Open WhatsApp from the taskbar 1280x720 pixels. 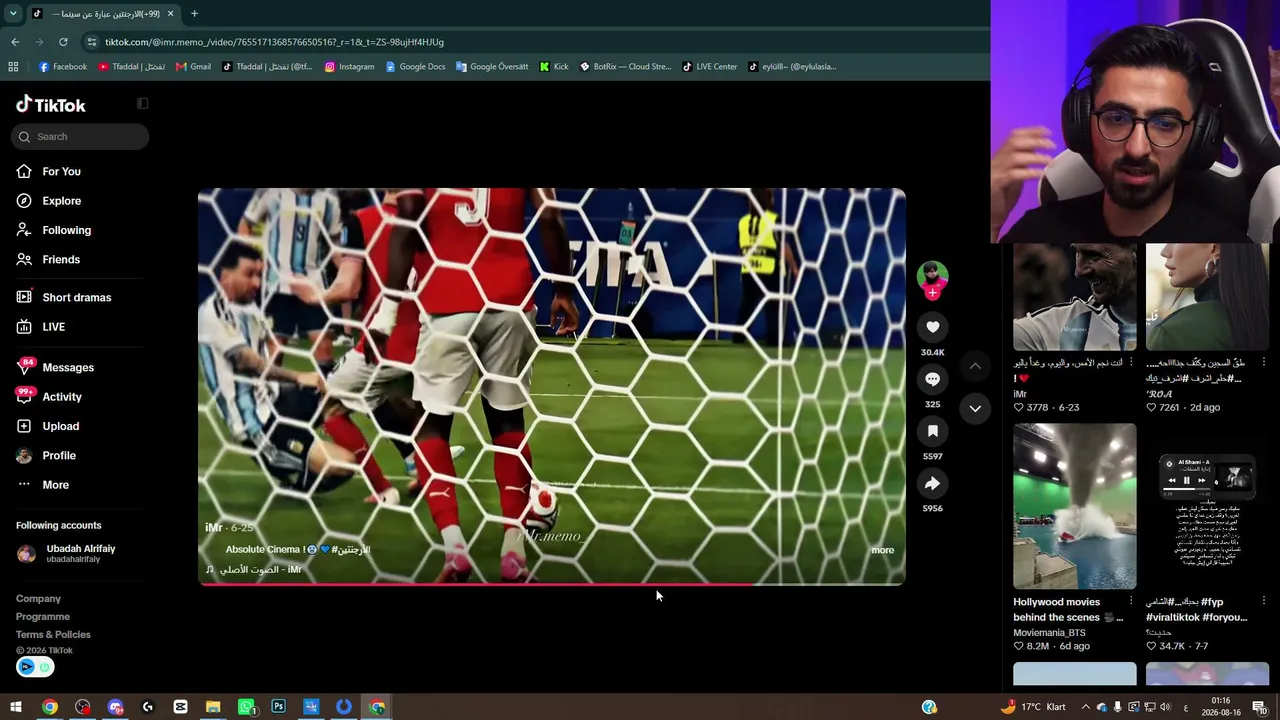(x=246, y=707)
